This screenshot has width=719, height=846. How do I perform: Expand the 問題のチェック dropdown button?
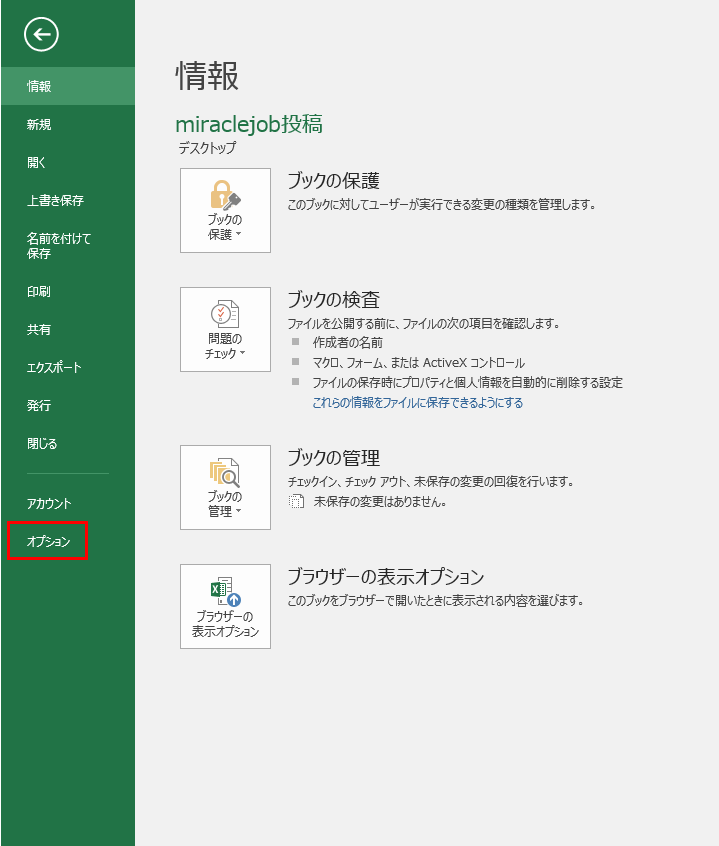pyautogui.click(x=225, y=329)
